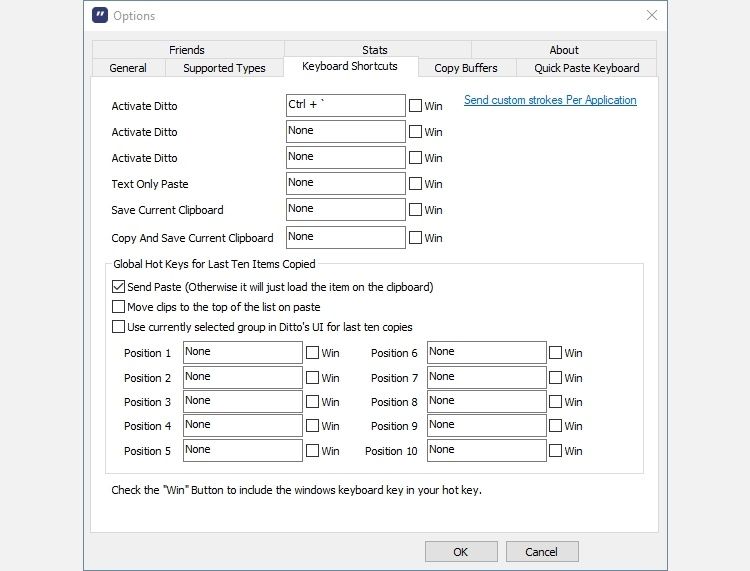Check Win box for third Activate Ditto
Screen dimensions: 750x571
[415, 157]
